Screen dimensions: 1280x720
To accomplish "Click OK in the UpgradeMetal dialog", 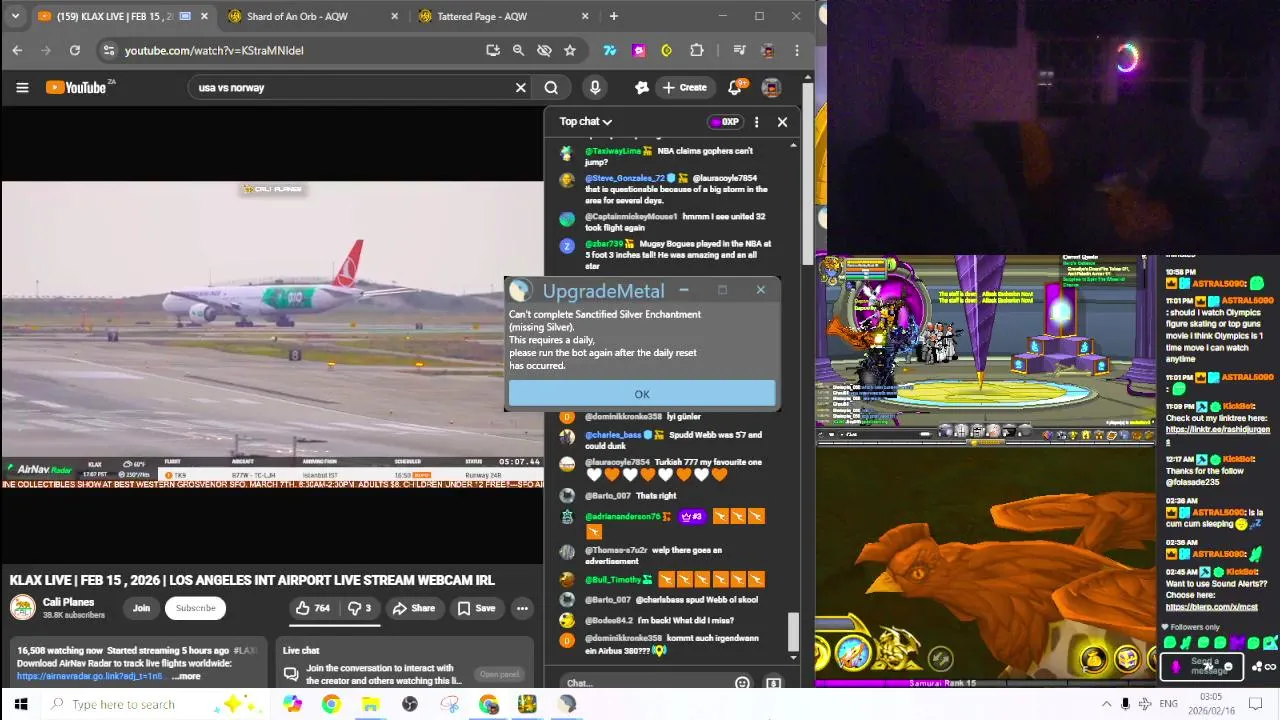I will [642, 394].
